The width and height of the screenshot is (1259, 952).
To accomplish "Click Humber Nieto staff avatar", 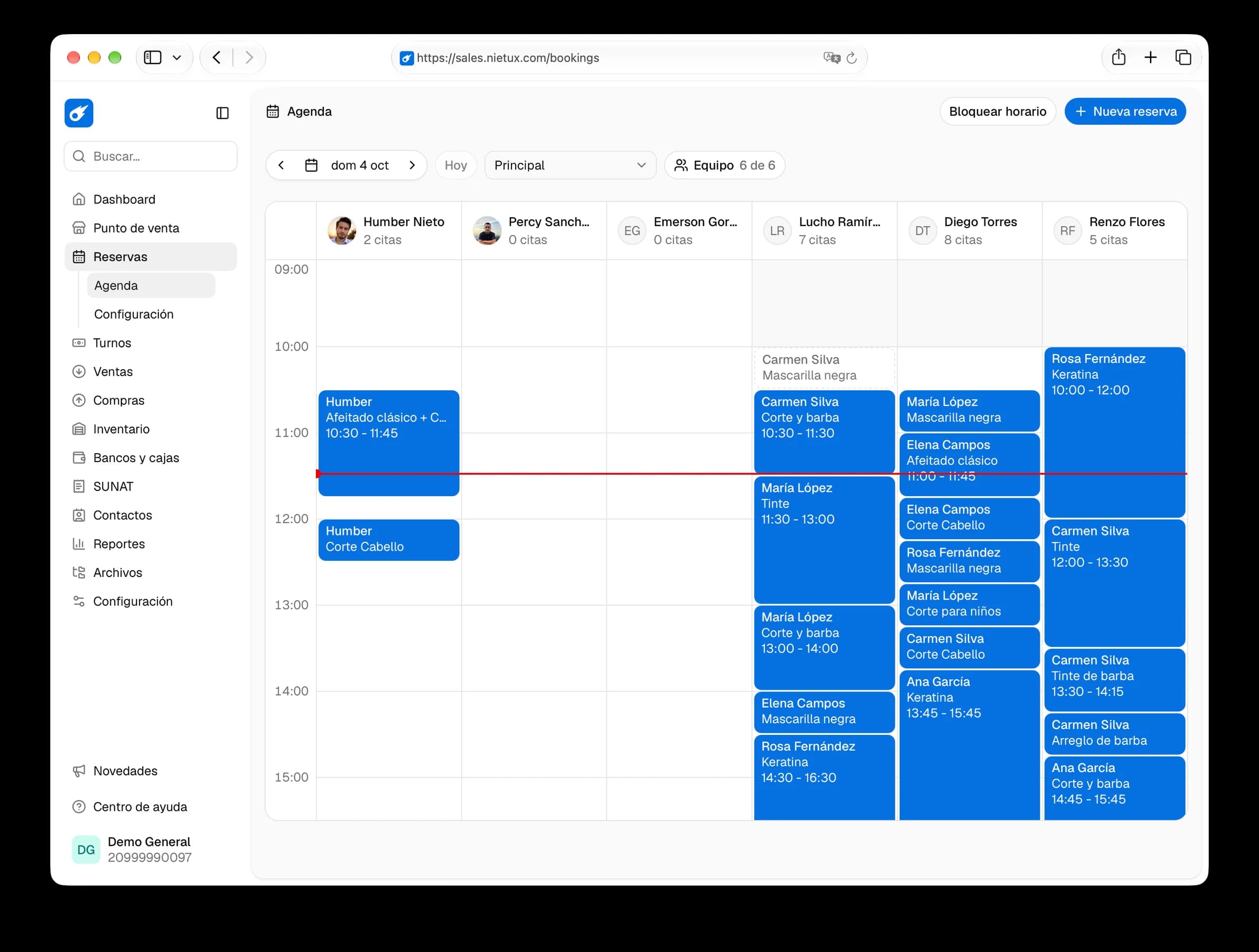I will pos(342,230).
